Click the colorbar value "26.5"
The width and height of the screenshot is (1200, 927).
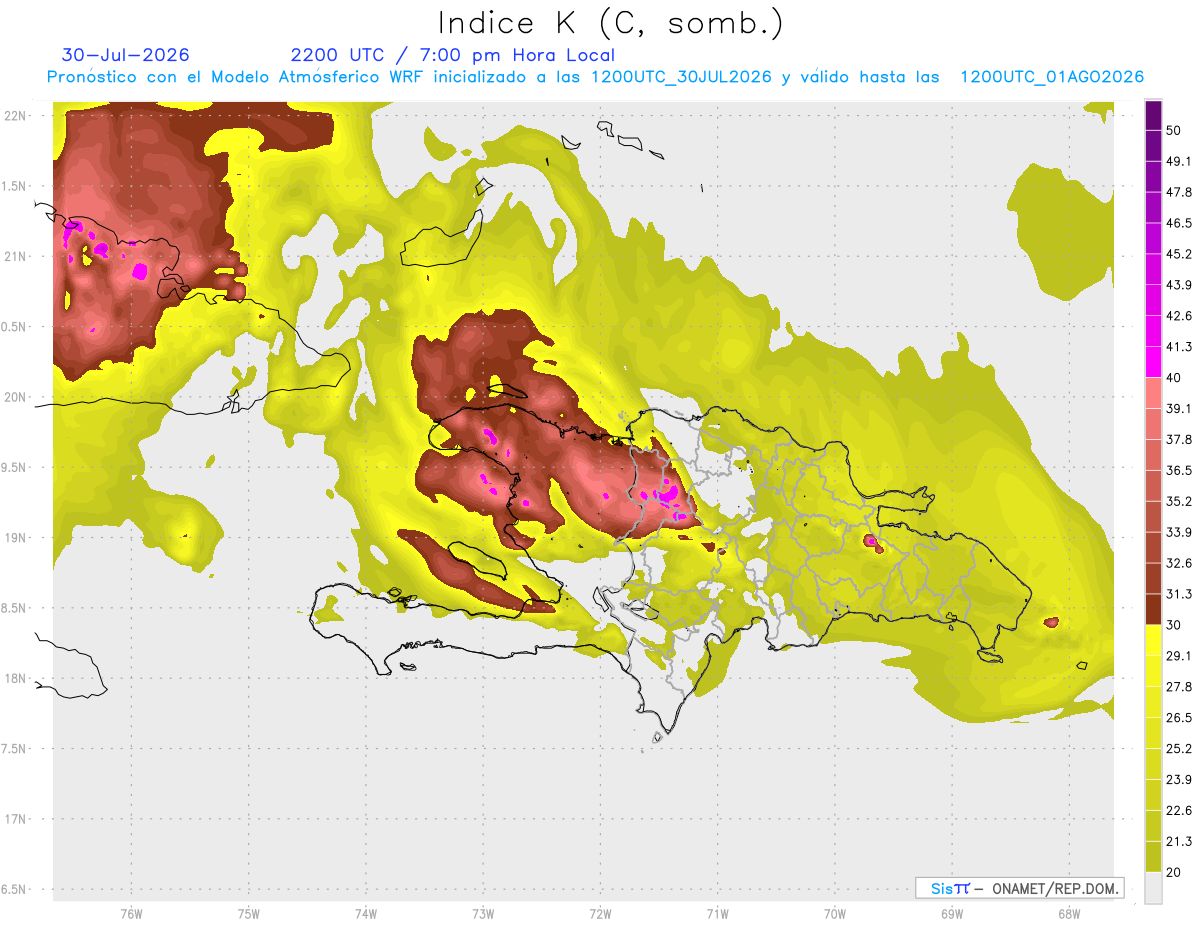coord(1179,717)
